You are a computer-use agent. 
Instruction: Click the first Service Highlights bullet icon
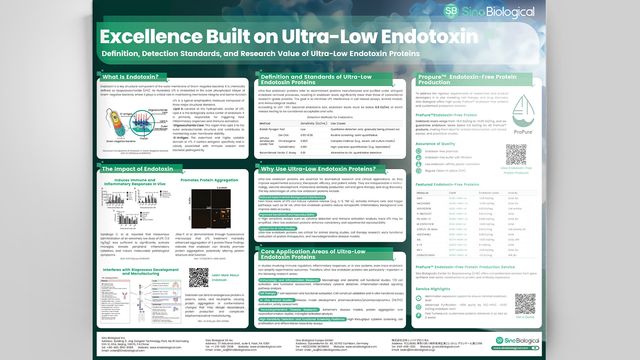pos(418,298)
